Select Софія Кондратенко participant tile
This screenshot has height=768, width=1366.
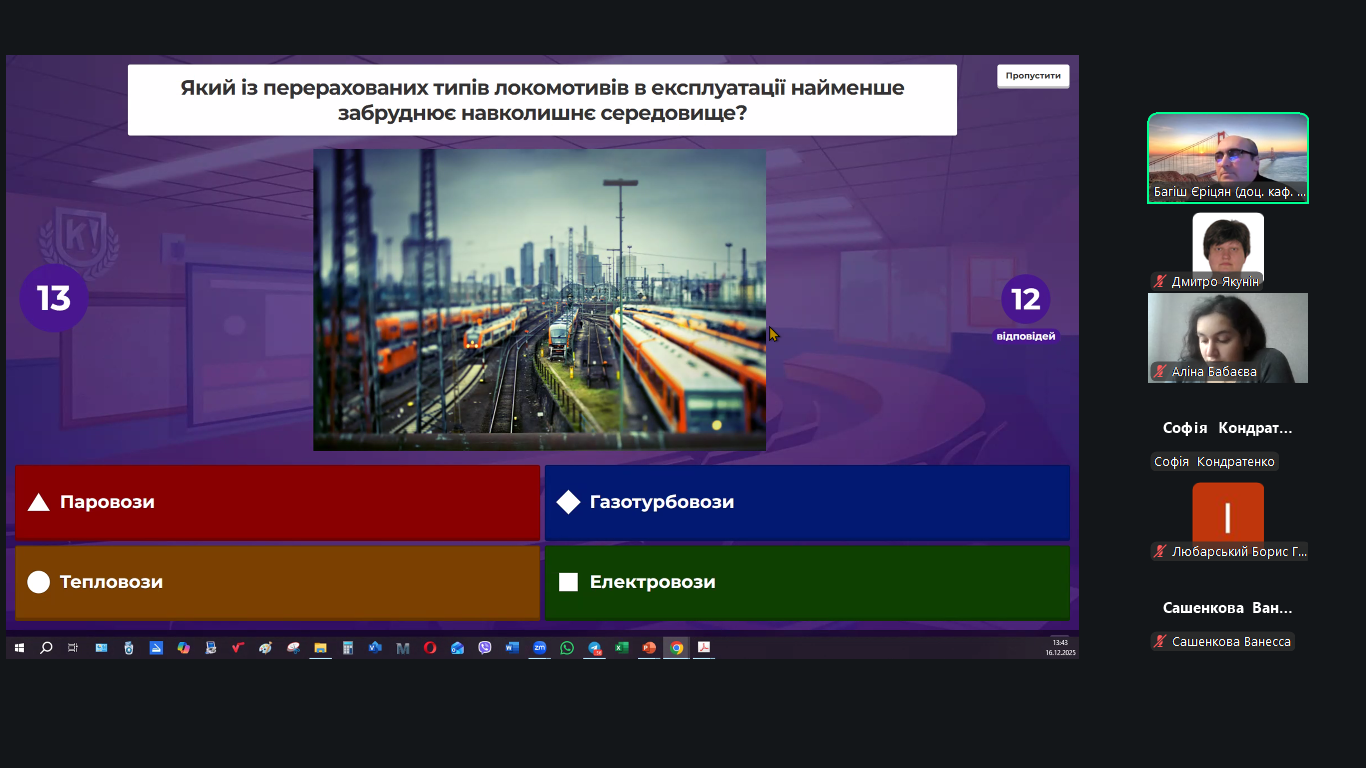(1228, 428)
